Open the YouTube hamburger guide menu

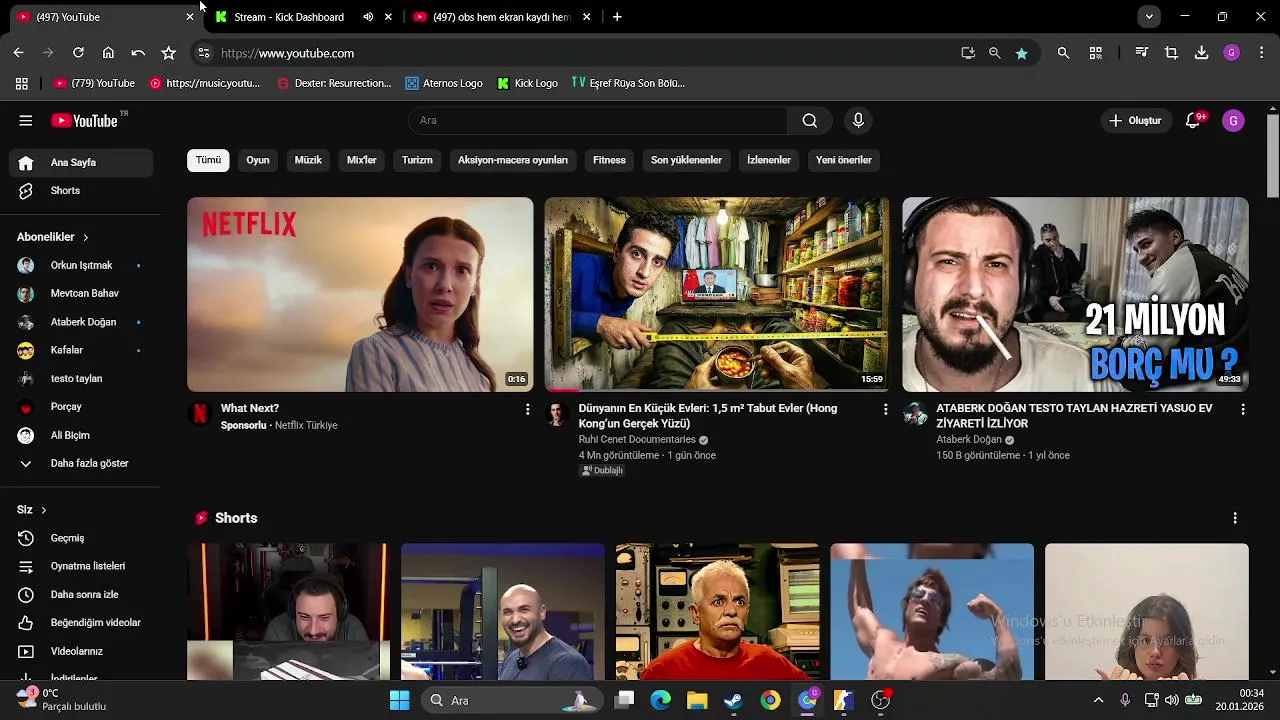[26, 121]
